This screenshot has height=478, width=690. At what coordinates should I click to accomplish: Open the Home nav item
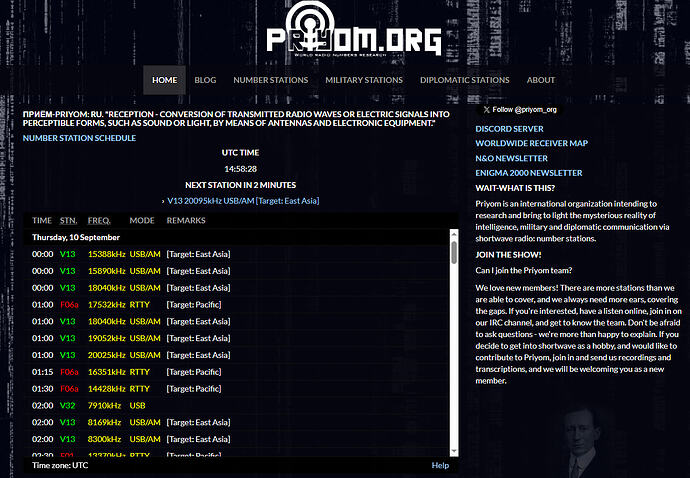(x=164, y=80)
